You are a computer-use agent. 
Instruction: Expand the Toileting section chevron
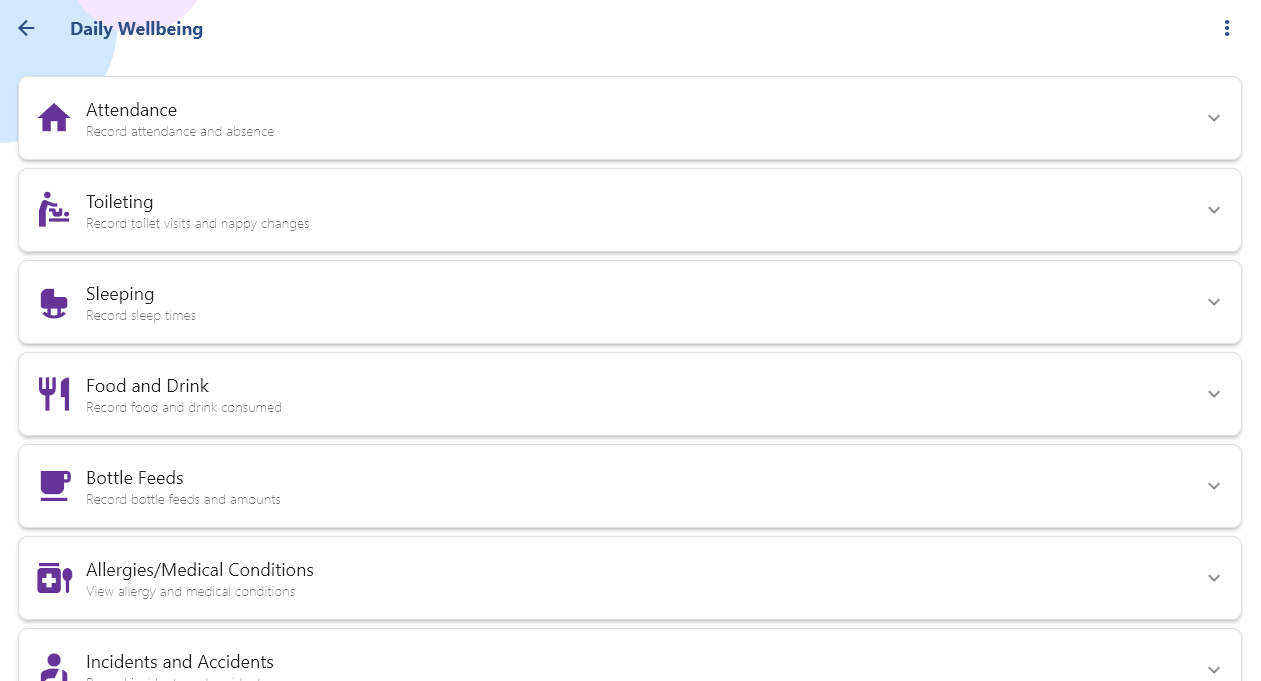pyautogui.click(x=1214, y=210)
